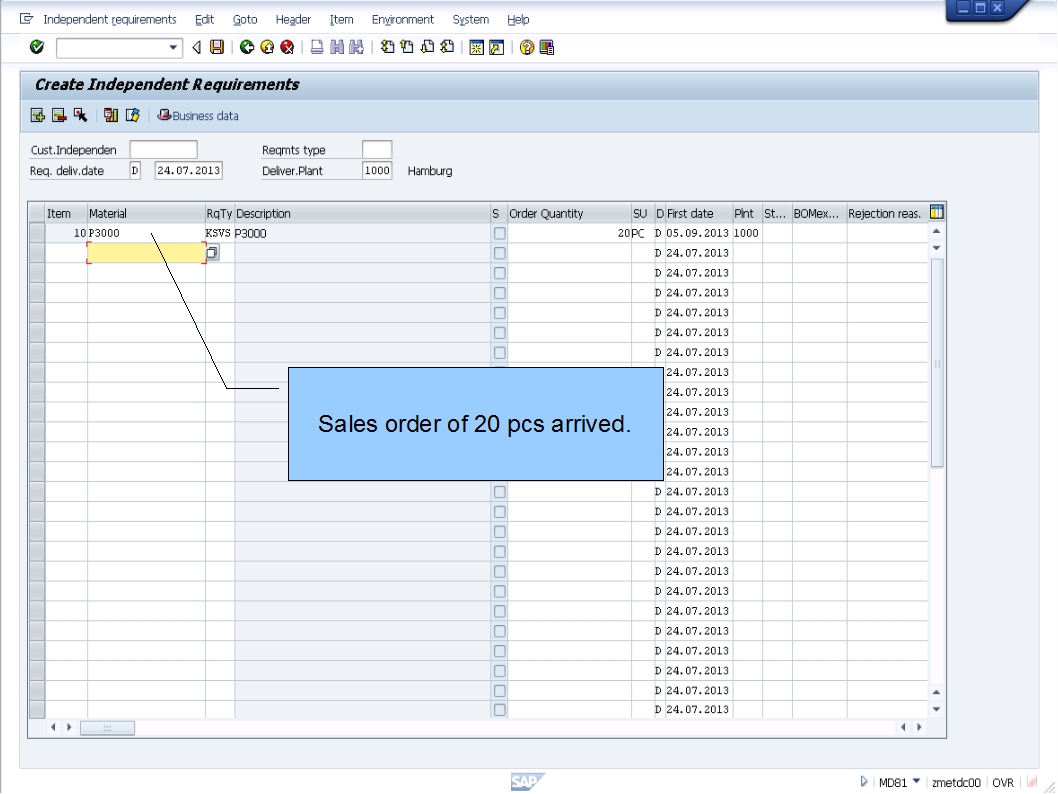Tick the S checkbox on the second table row
The image size is (1058, 794).
point(499,252)
